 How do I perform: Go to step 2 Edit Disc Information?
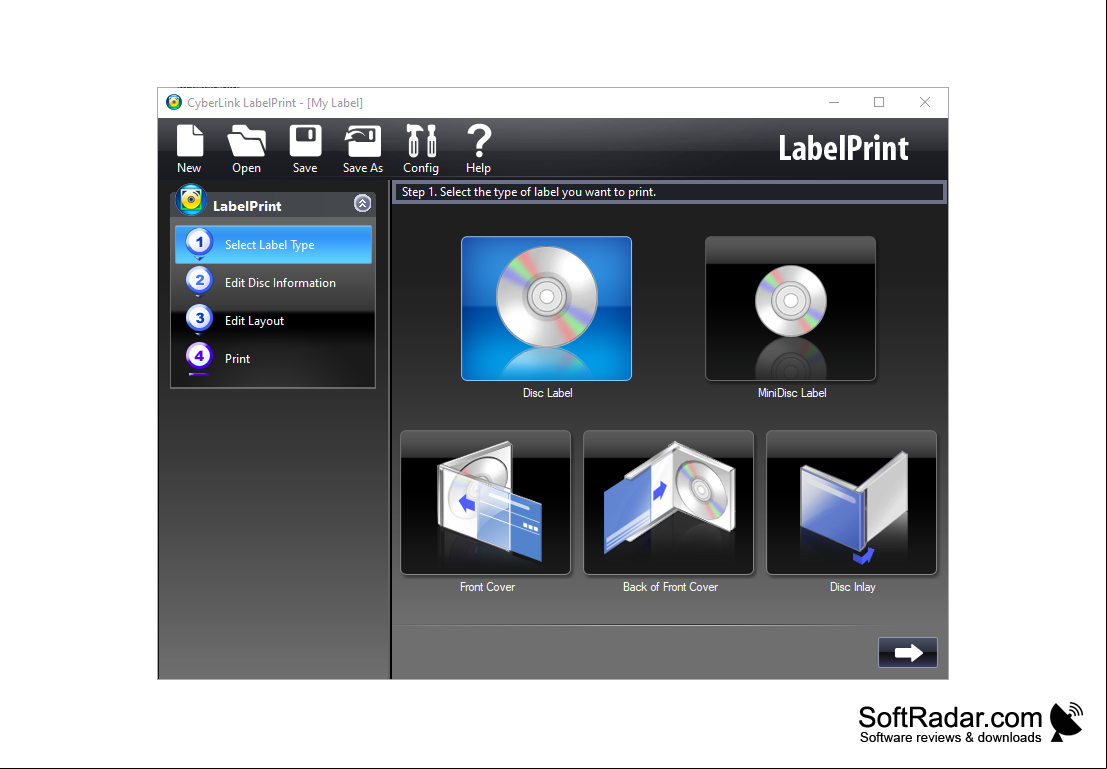click(273, 282)
